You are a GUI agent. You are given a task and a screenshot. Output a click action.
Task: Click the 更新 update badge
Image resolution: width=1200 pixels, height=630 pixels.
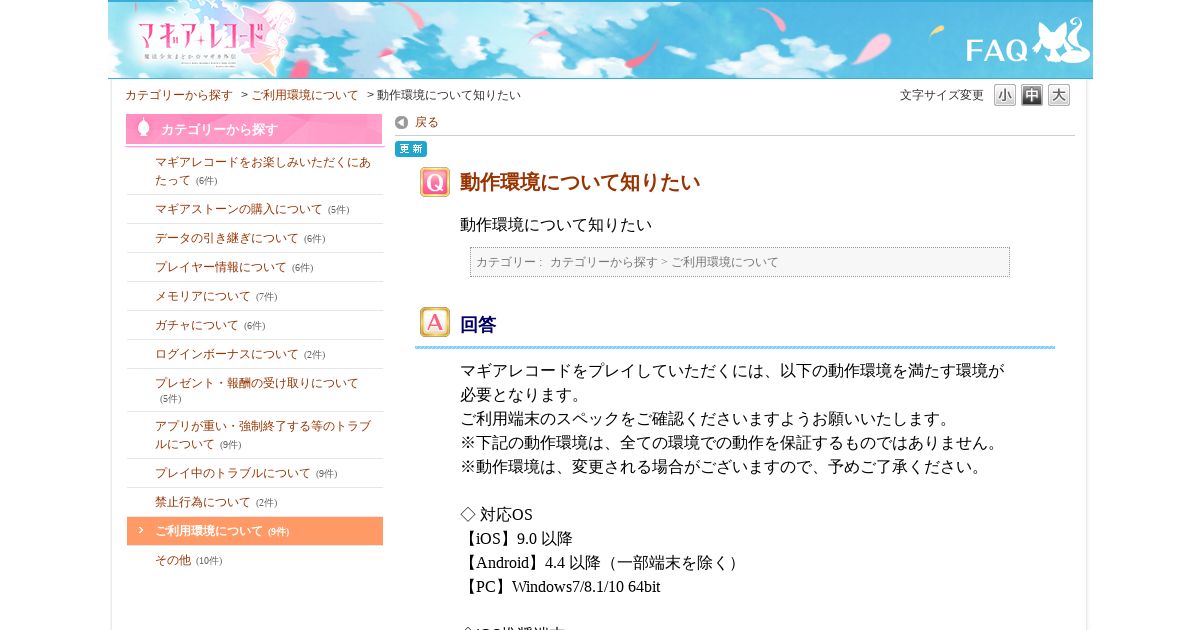(411, 149)
